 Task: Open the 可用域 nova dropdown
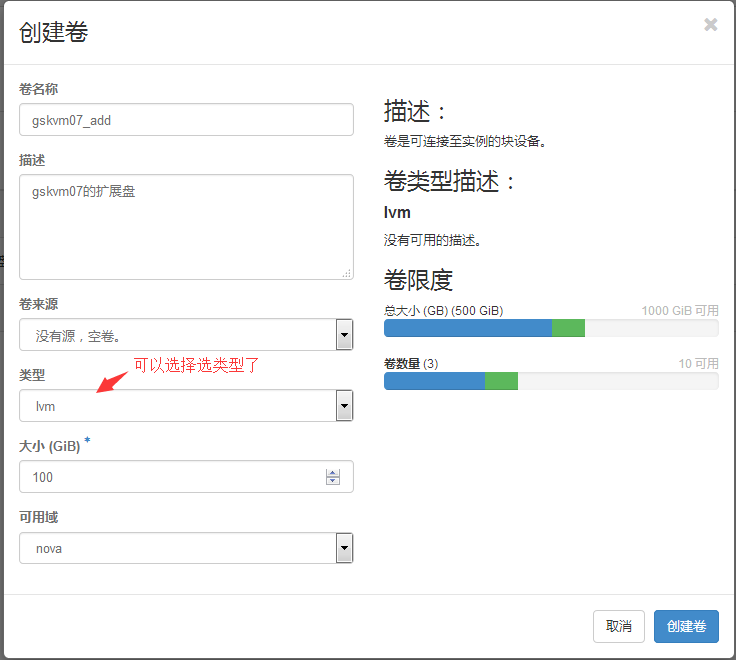pos(176,548)
